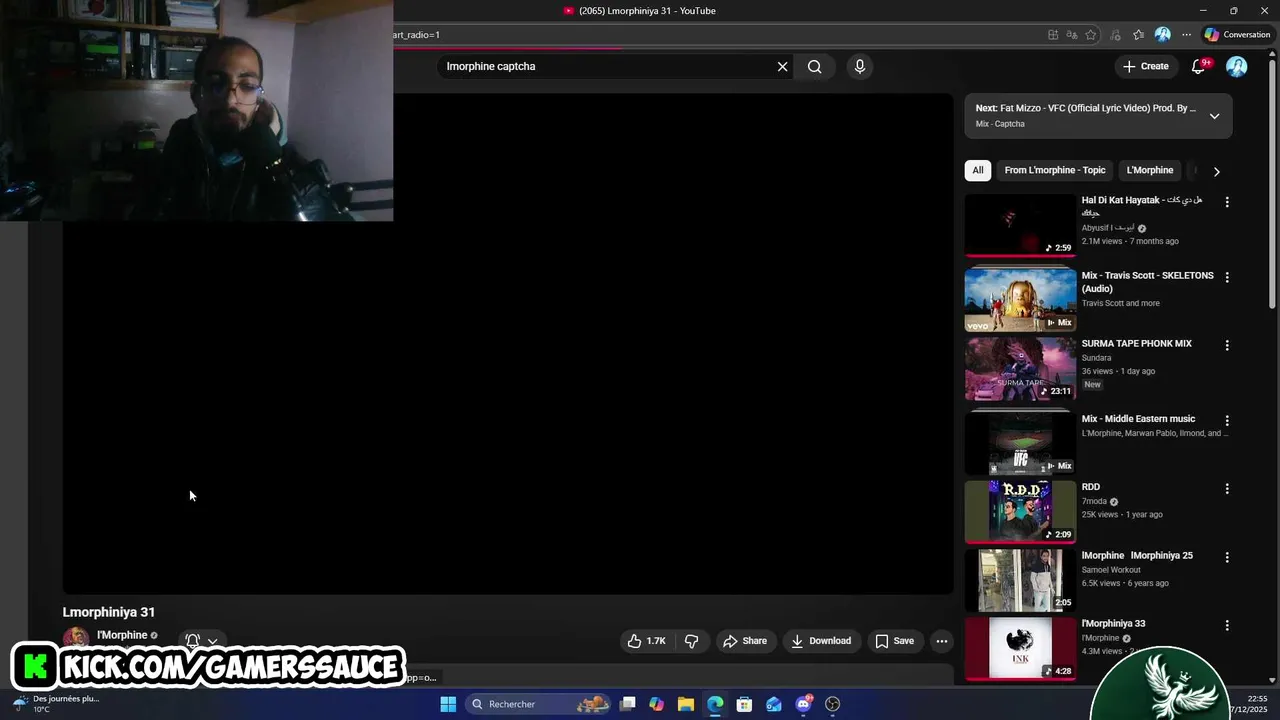Open Edge settings and more menu
The width and height of the screenshot is (1280, 720).
[x=1186, y=35]
